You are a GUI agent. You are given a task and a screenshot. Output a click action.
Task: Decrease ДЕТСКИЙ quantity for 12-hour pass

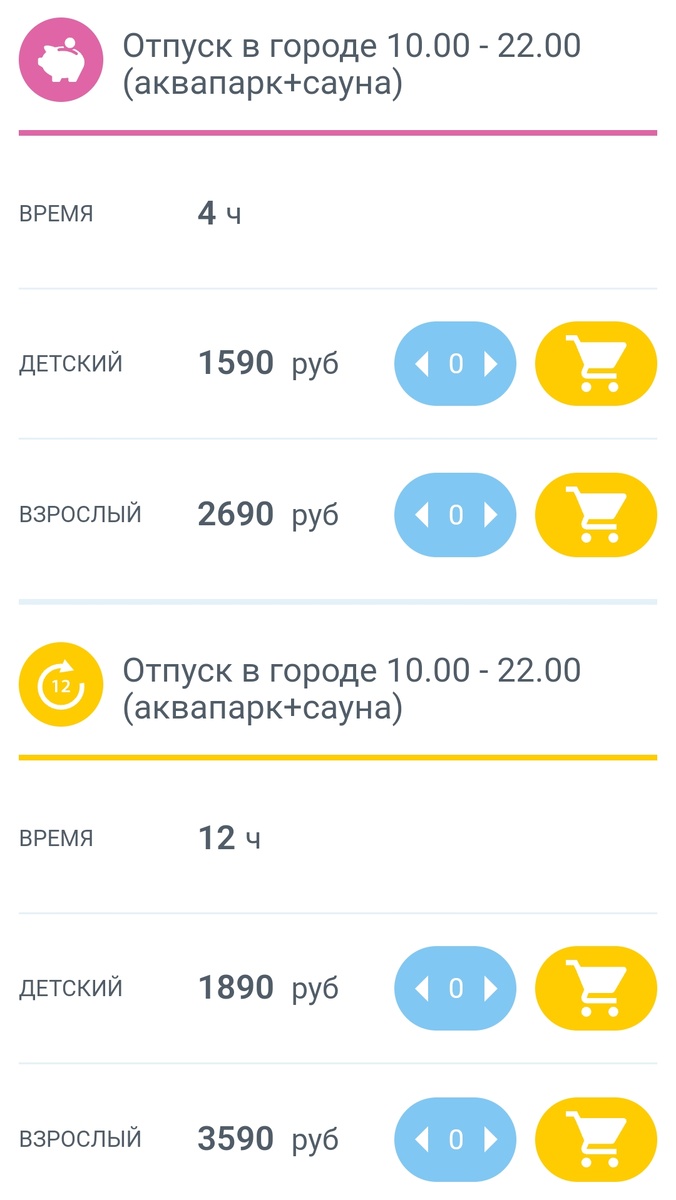(x=420, y=988)
